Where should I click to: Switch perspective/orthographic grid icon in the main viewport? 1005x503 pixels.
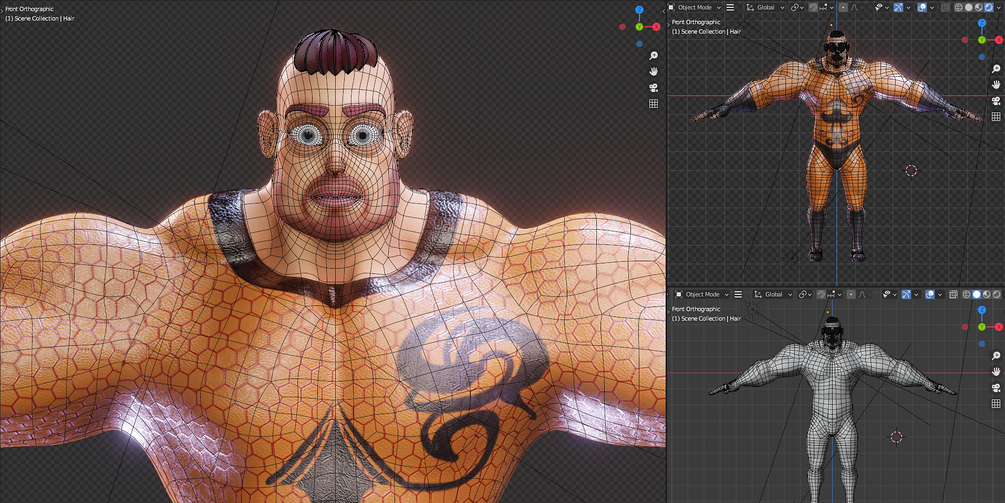[x=653, y=103]
